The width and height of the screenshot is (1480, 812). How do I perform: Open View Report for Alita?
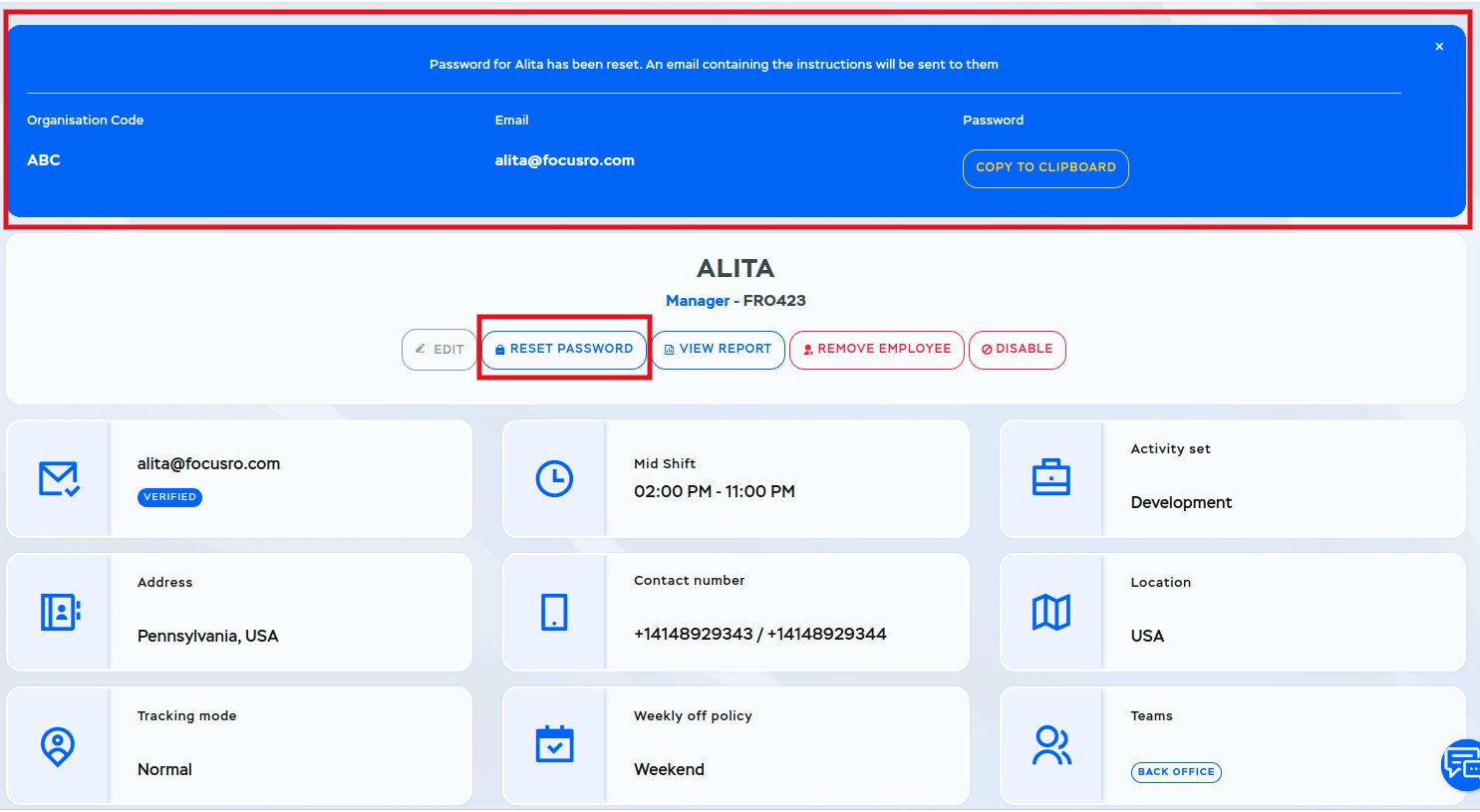718,349
